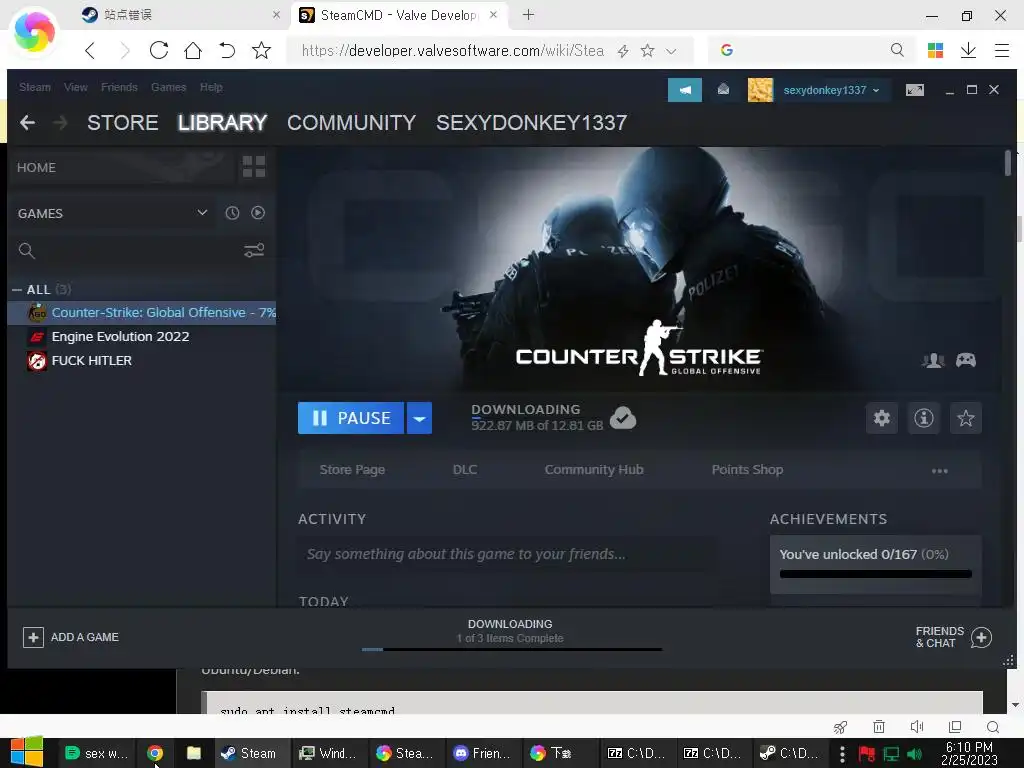The image size is (1024, 768).
Task: Open FRIENDS & CHAT
Action: [x=953, y=637]
